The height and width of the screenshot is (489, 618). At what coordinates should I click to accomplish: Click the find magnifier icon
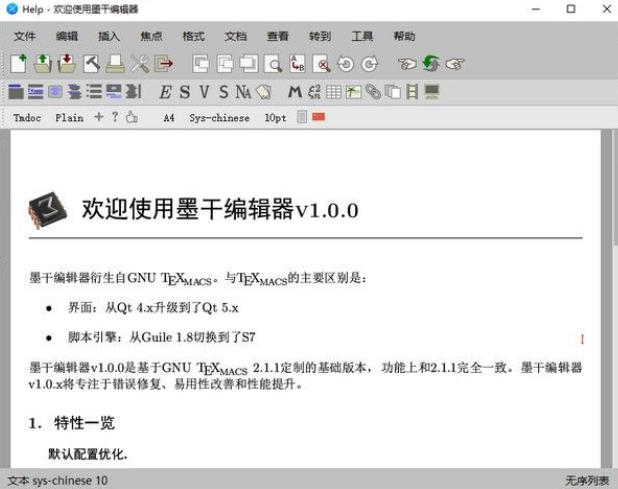pyautogui.click(x=272, y=64)
